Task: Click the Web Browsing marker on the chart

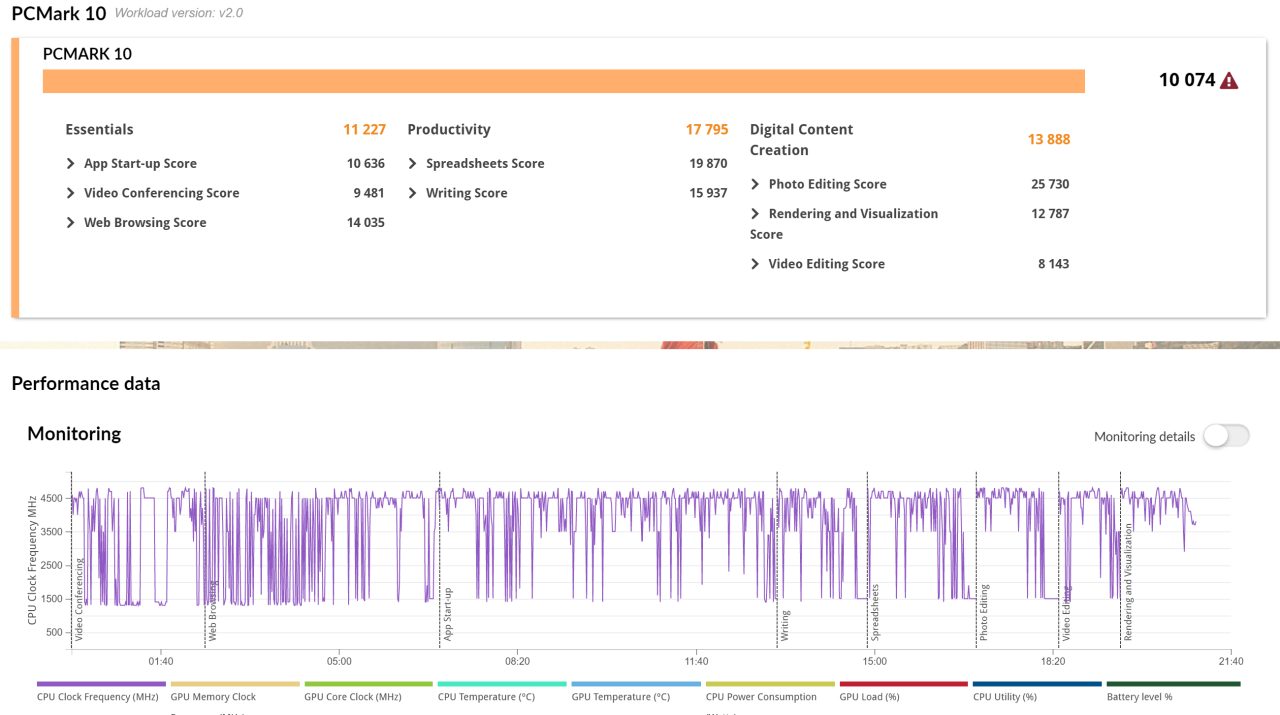Action: (213, 610)
